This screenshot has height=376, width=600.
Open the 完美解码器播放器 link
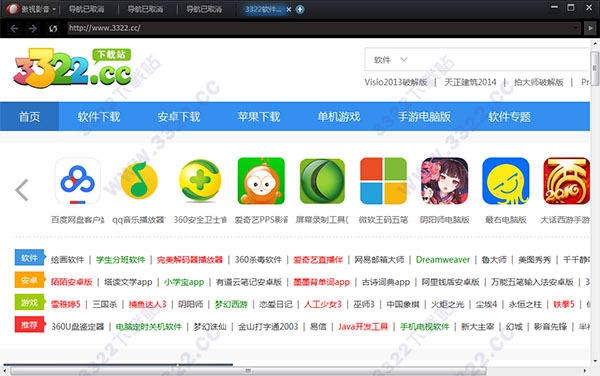click(190, 260)
